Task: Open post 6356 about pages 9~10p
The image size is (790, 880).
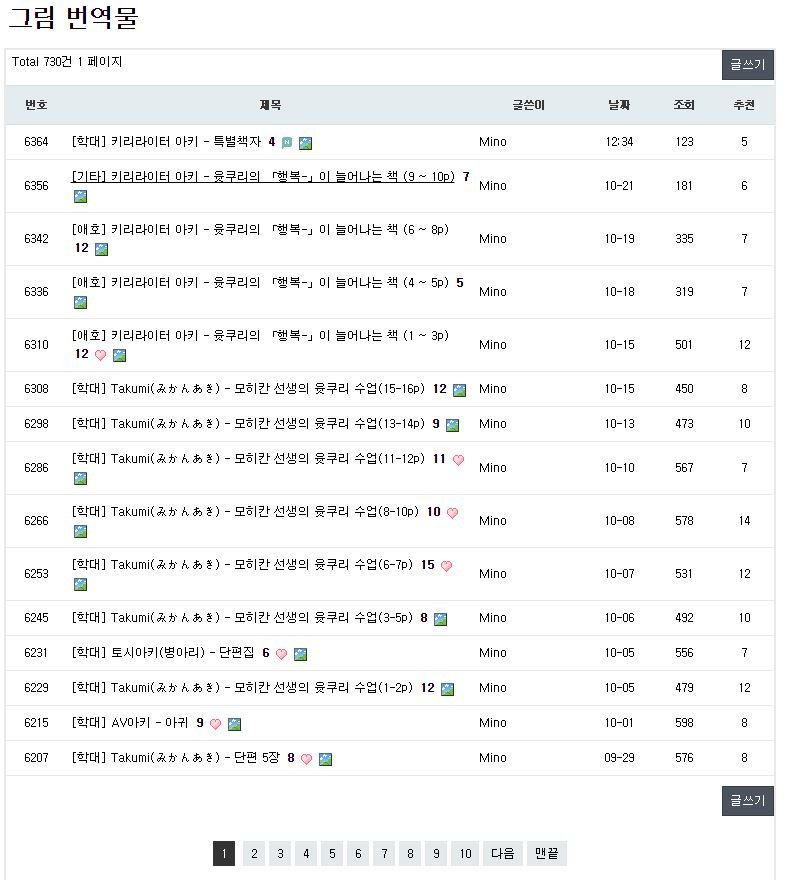Action: point(263,177)
